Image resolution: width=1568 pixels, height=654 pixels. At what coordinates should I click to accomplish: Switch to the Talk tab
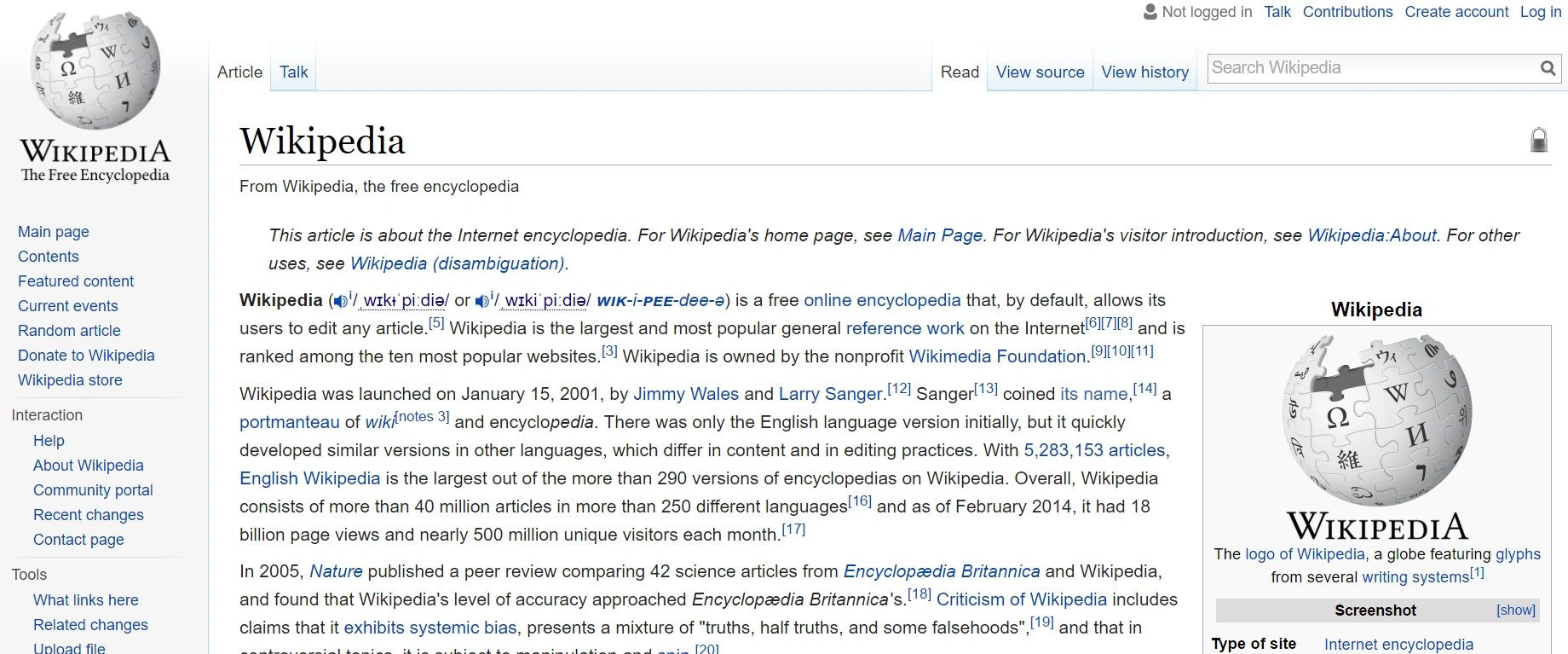[294, 72]
